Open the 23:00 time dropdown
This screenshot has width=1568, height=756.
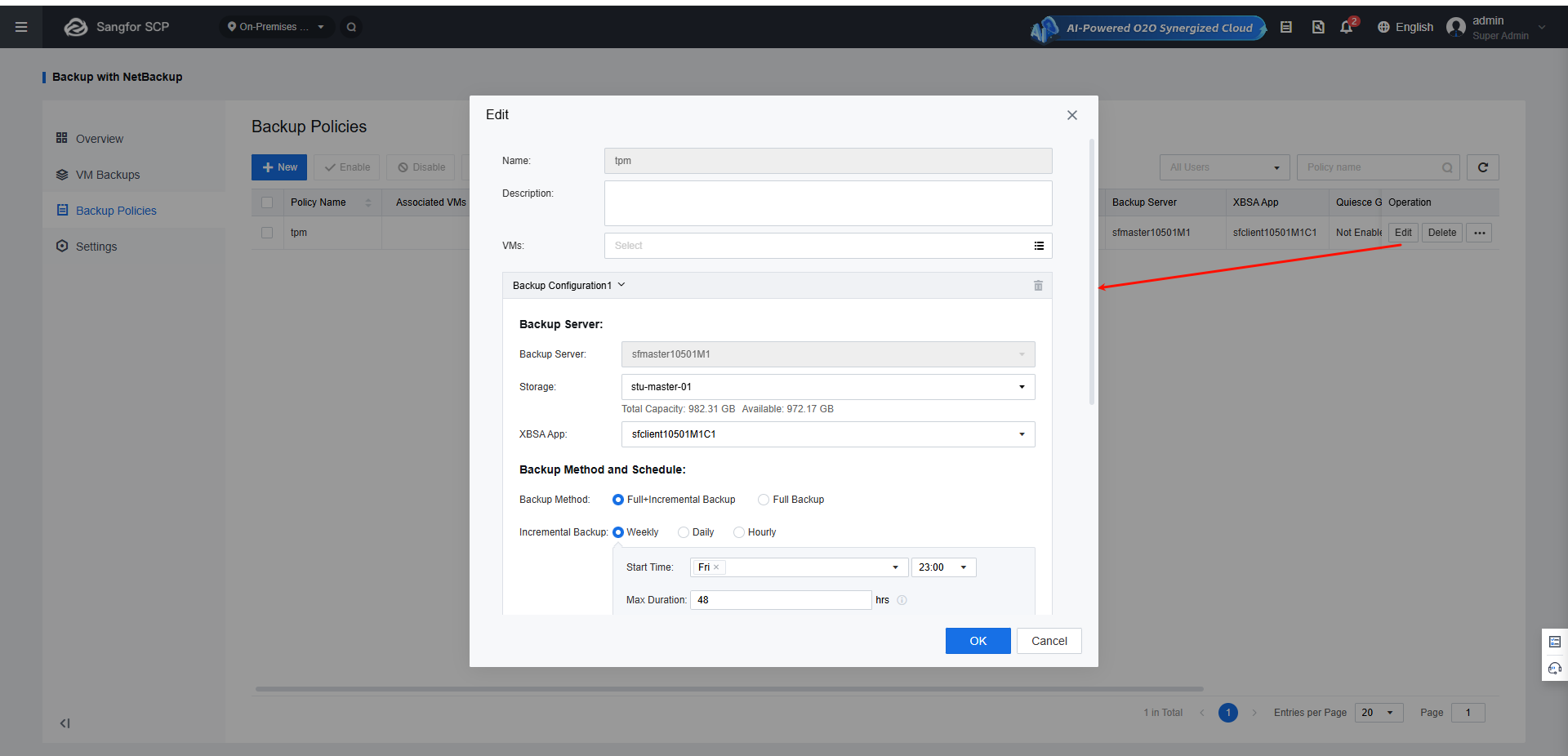pos(944,567)
